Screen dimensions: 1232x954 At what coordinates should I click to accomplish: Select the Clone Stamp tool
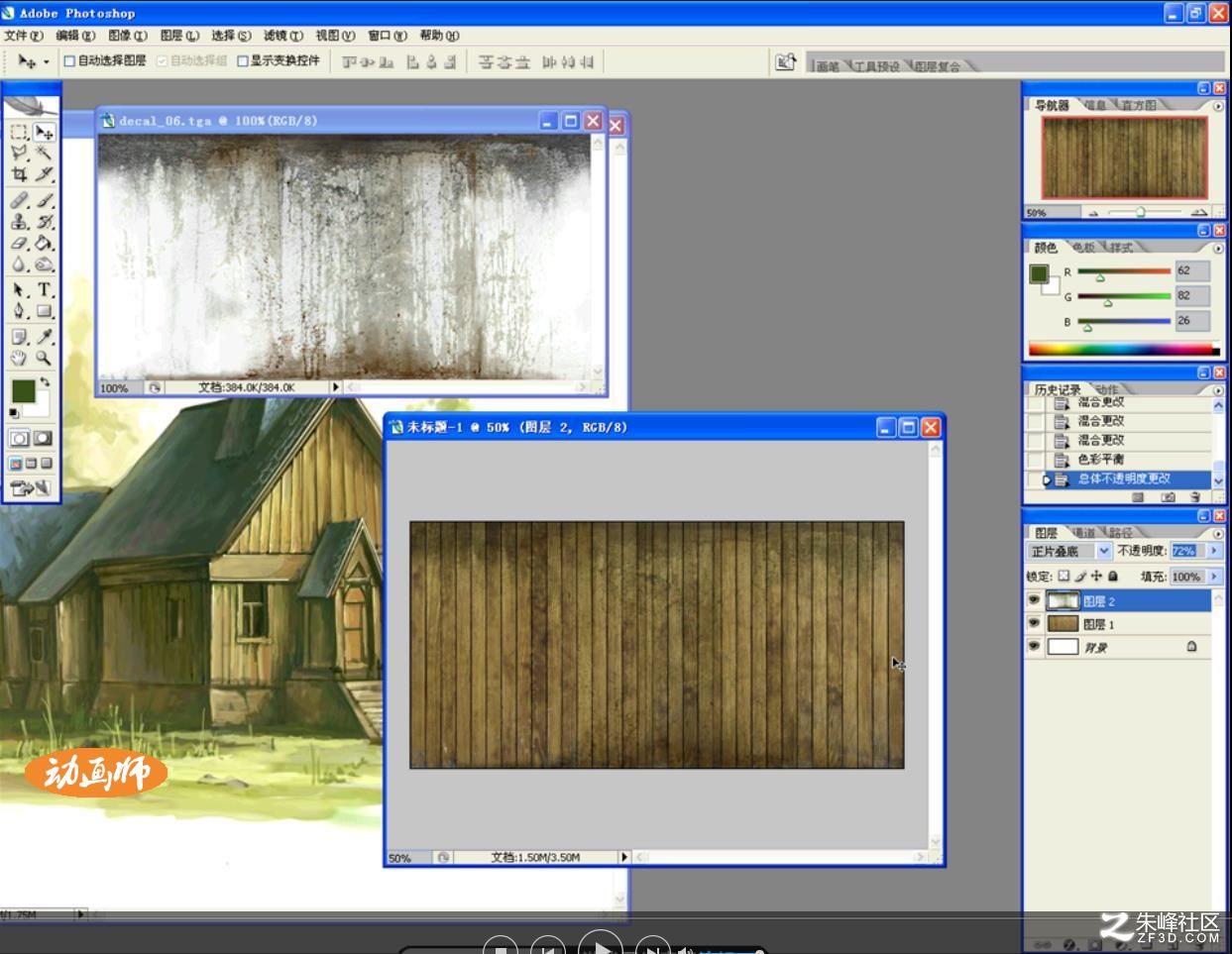[x=19, y=222]
